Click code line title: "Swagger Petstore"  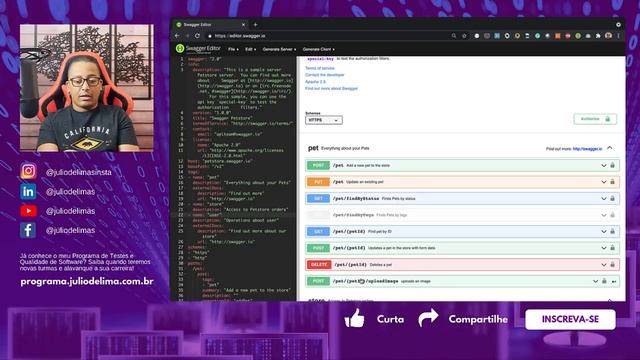(222, 118)
